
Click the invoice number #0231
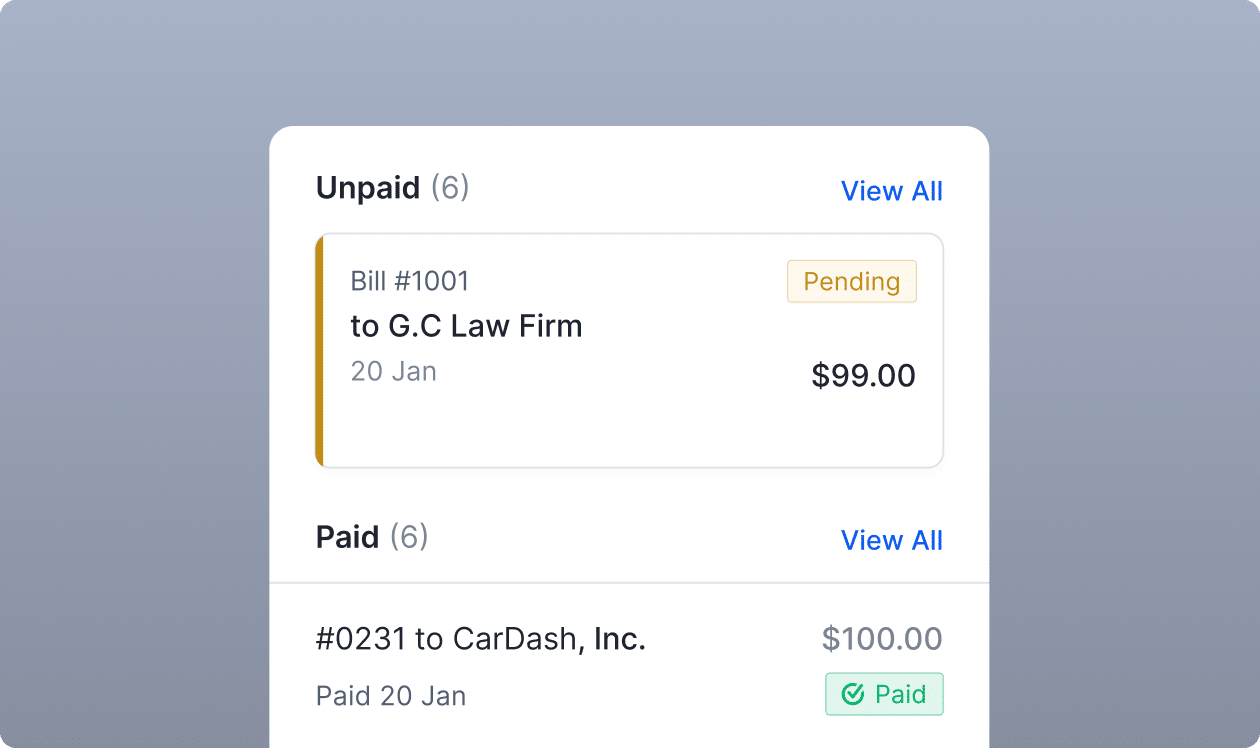click(361, 639)
